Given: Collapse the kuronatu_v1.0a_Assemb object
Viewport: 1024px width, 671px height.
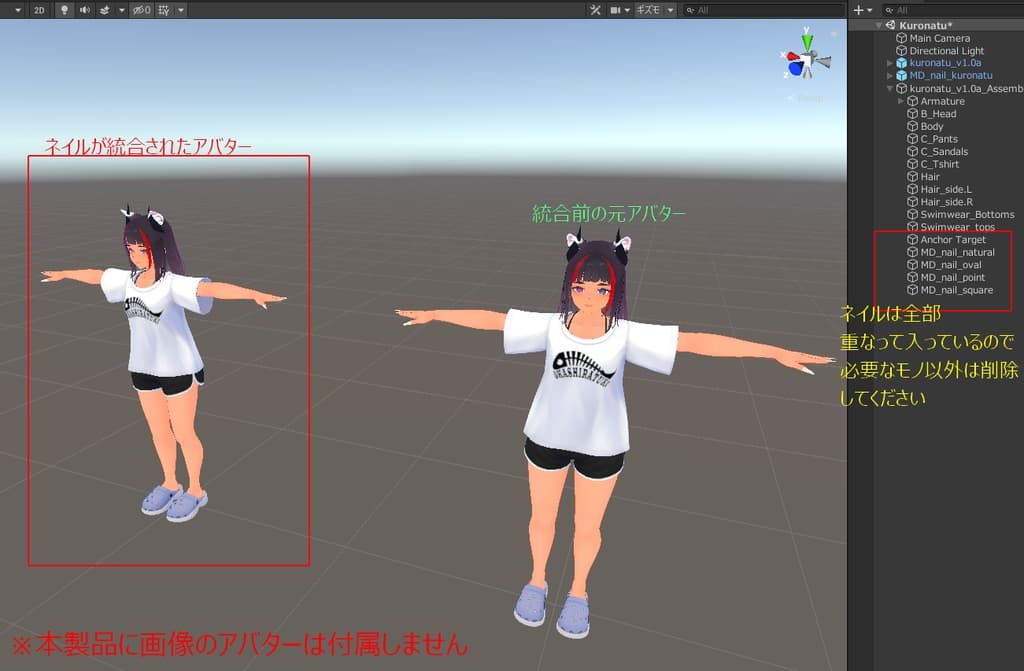Looking at the screenshot, I should (x=889, y=88).
